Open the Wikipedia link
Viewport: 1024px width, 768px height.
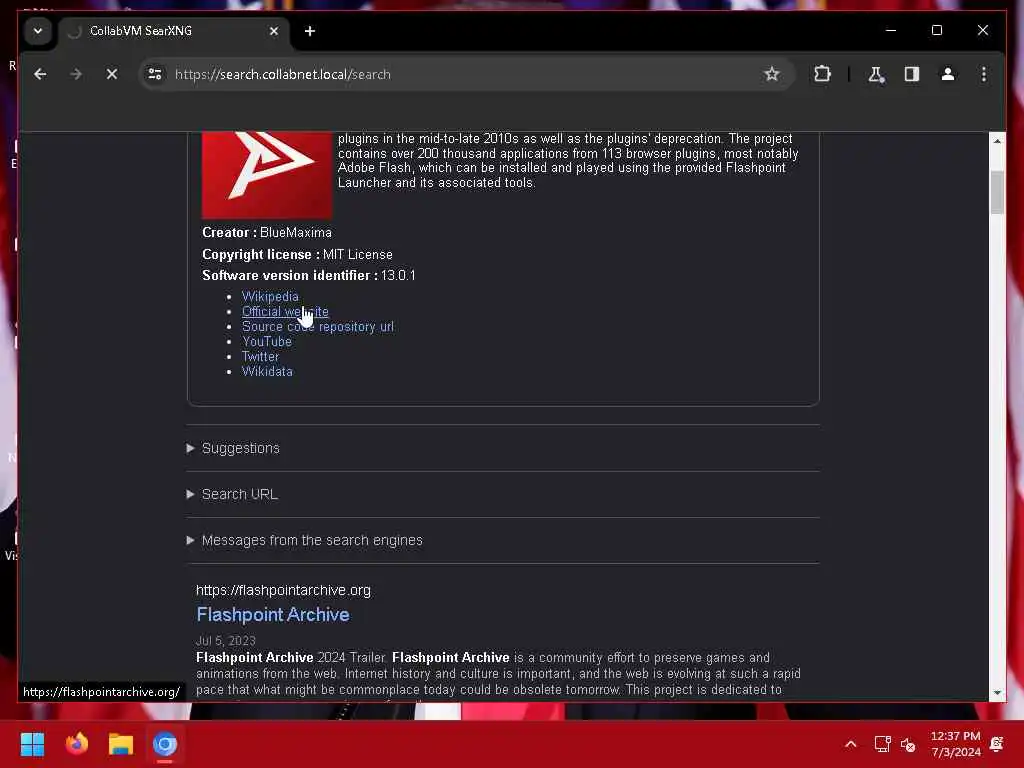[x=270, y=296]
